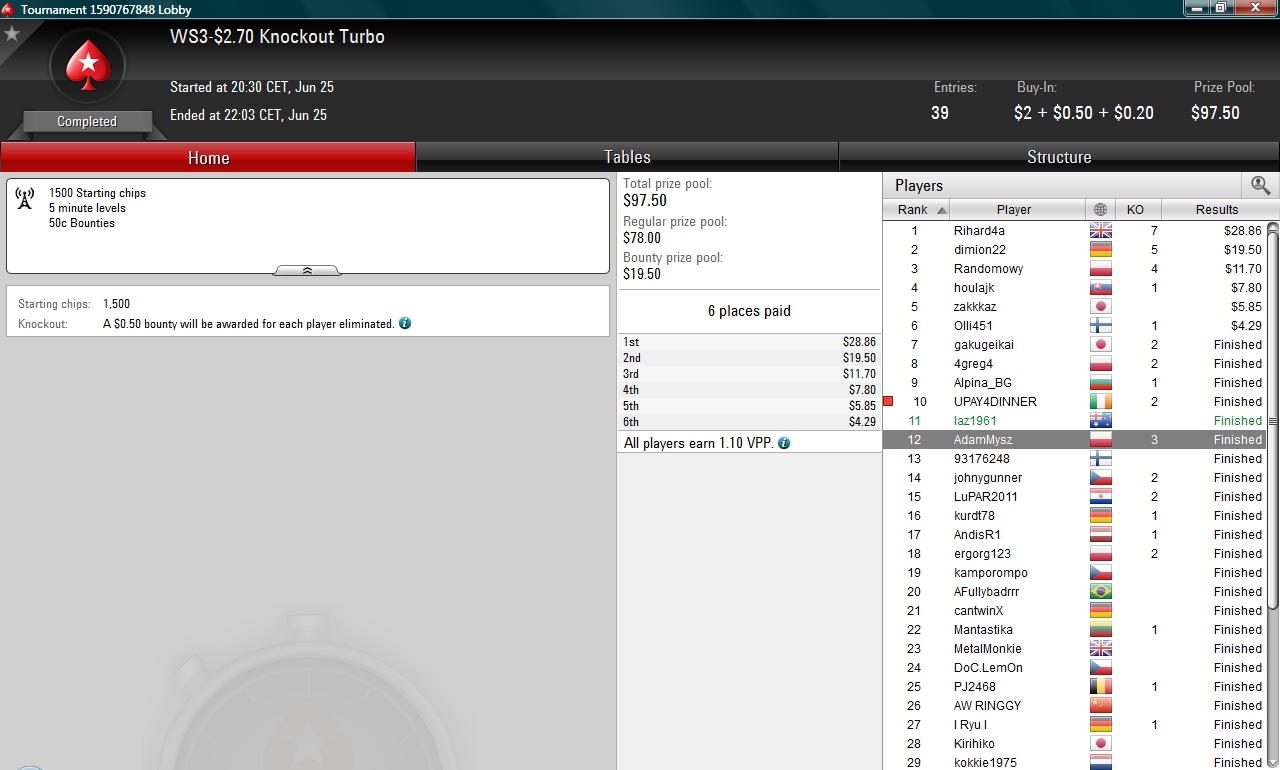
Task: Select the green laz1961 player name
Action: (975, 421)
